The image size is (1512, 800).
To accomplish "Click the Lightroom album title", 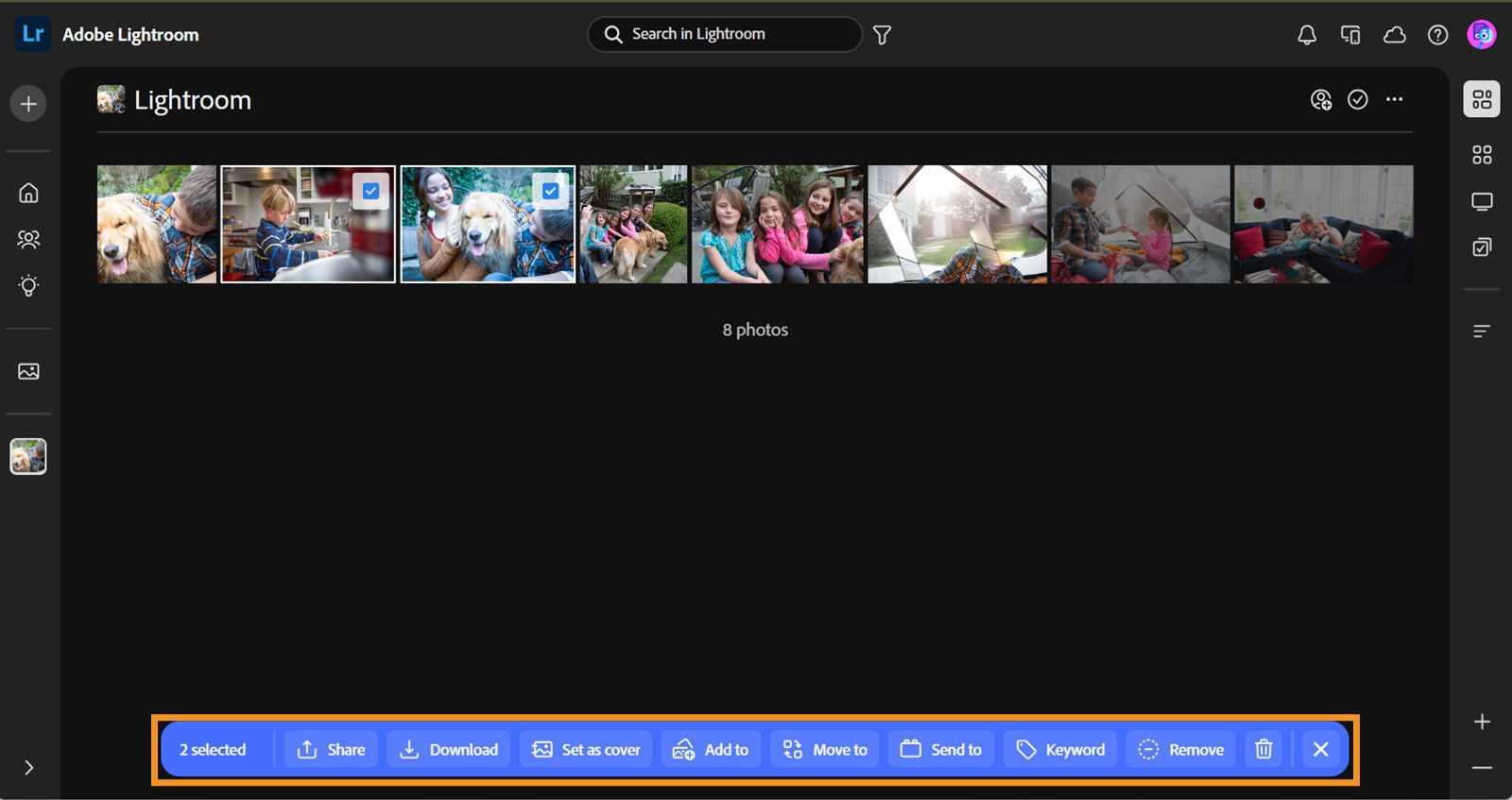I will point(193,100).
